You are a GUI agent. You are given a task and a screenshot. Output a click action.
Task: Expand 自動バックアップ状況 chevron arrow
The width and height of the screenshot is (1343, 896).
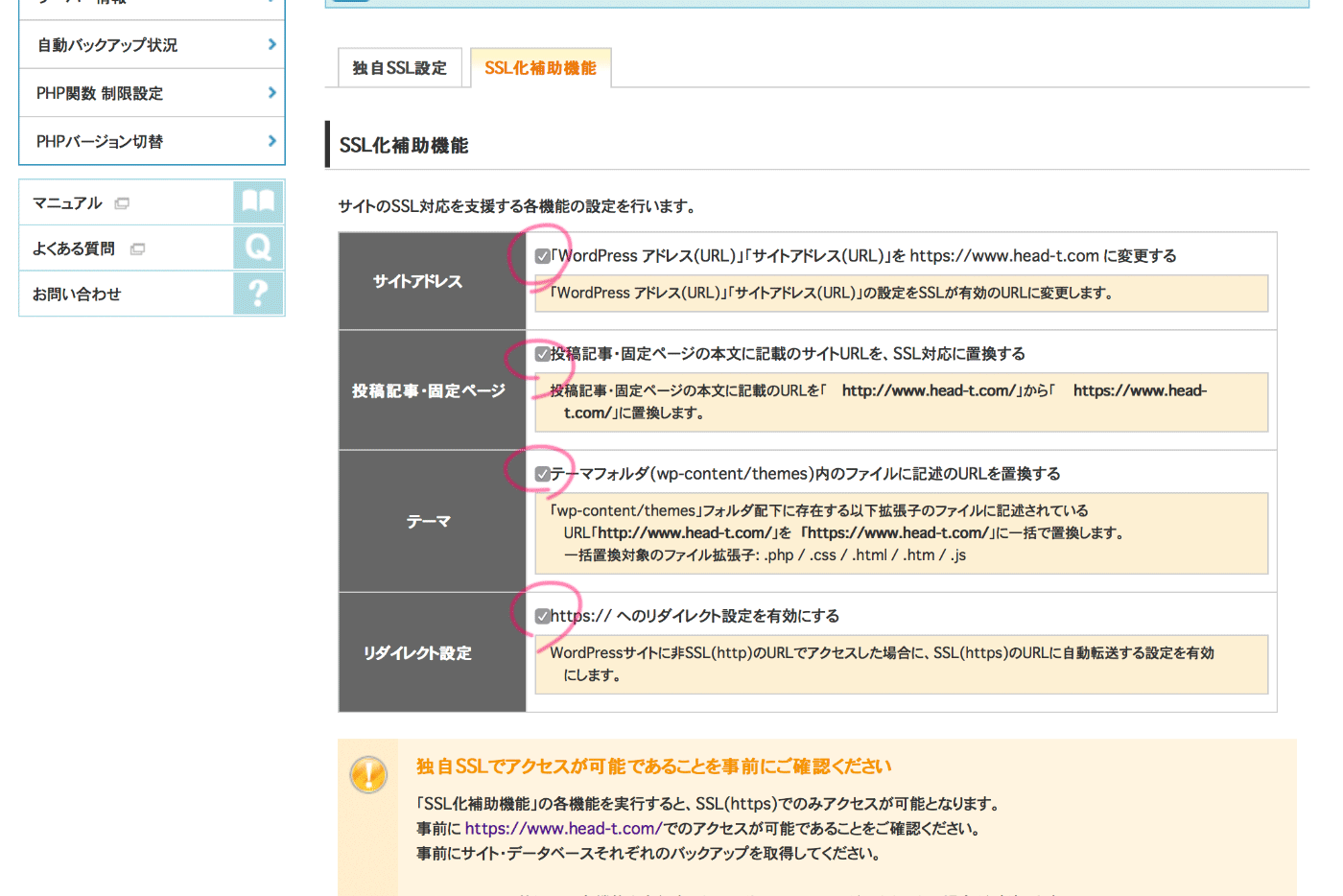point(272,44)
